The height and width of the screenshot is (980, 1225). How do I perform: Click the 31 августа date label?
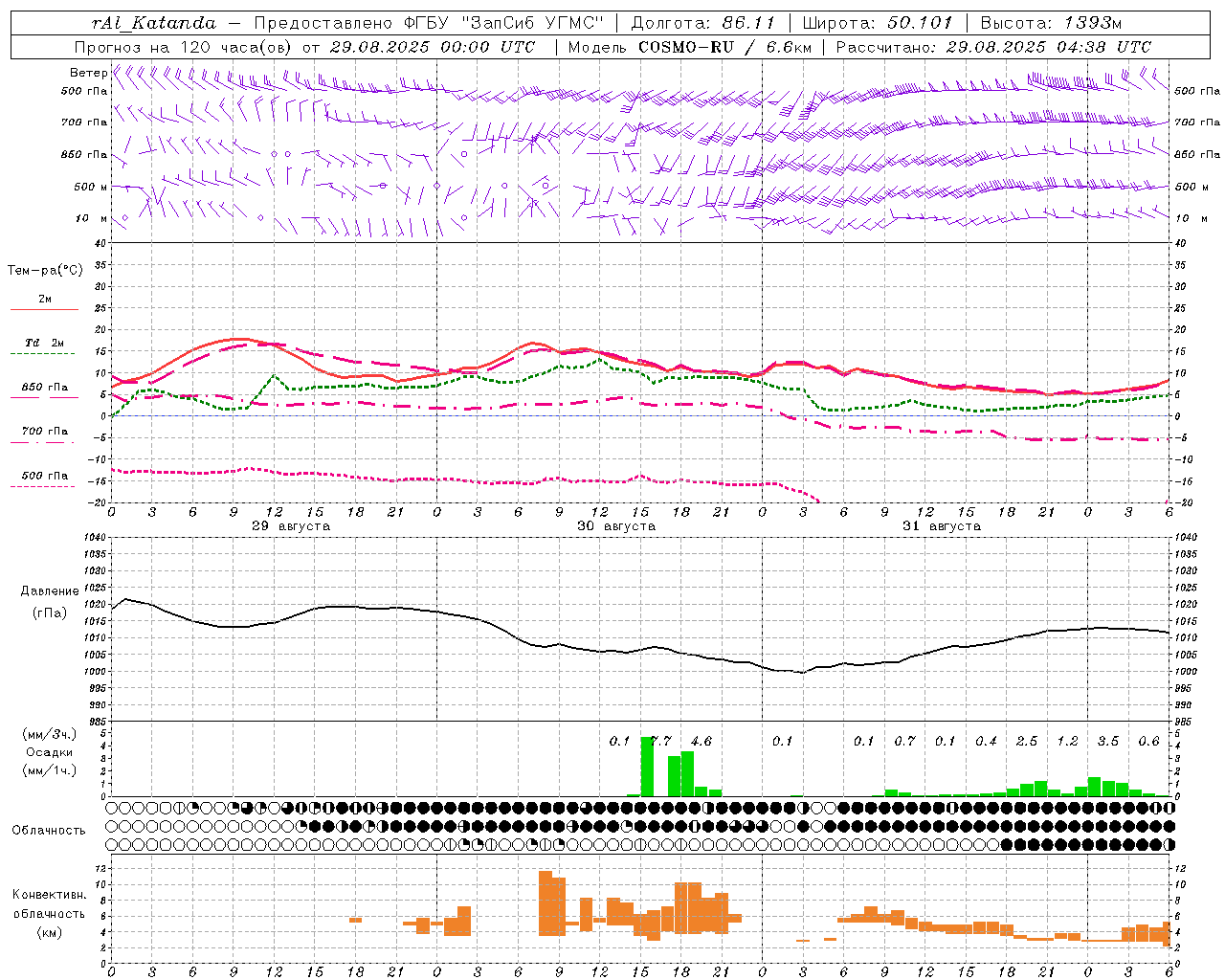click(x=942, y=525)
